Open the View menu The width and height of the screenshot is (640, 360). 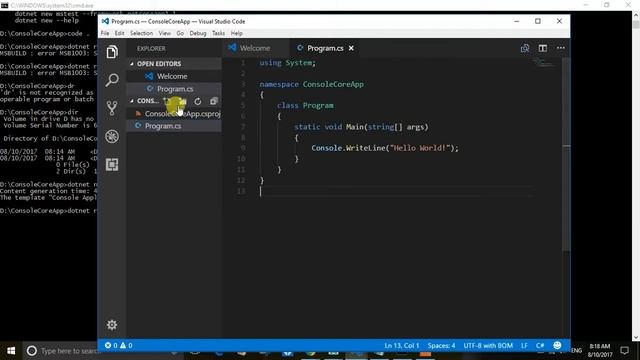164,33
